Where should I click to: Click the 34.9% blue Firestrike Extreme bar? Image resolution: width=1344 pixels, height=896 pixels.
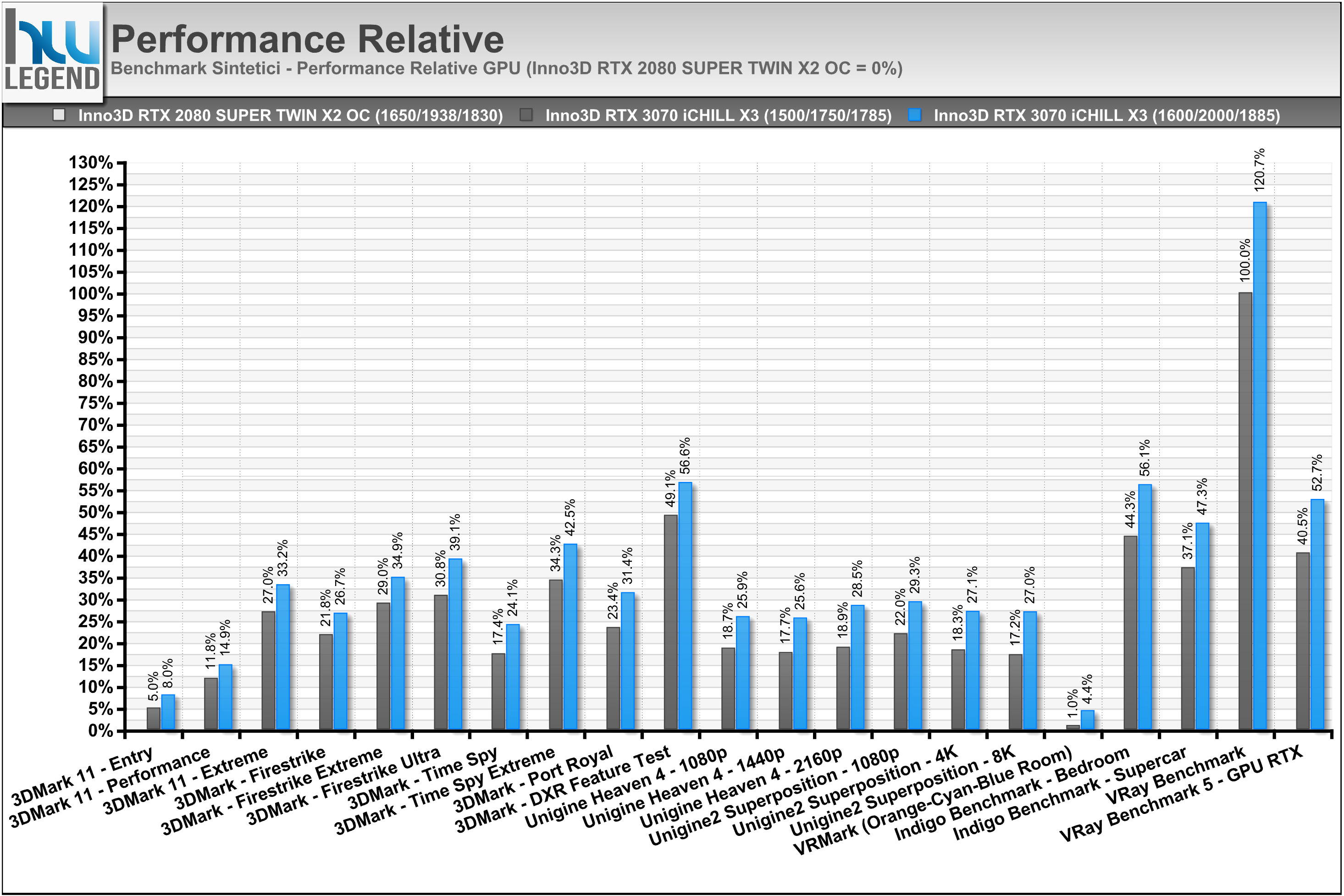coord(398,654)
